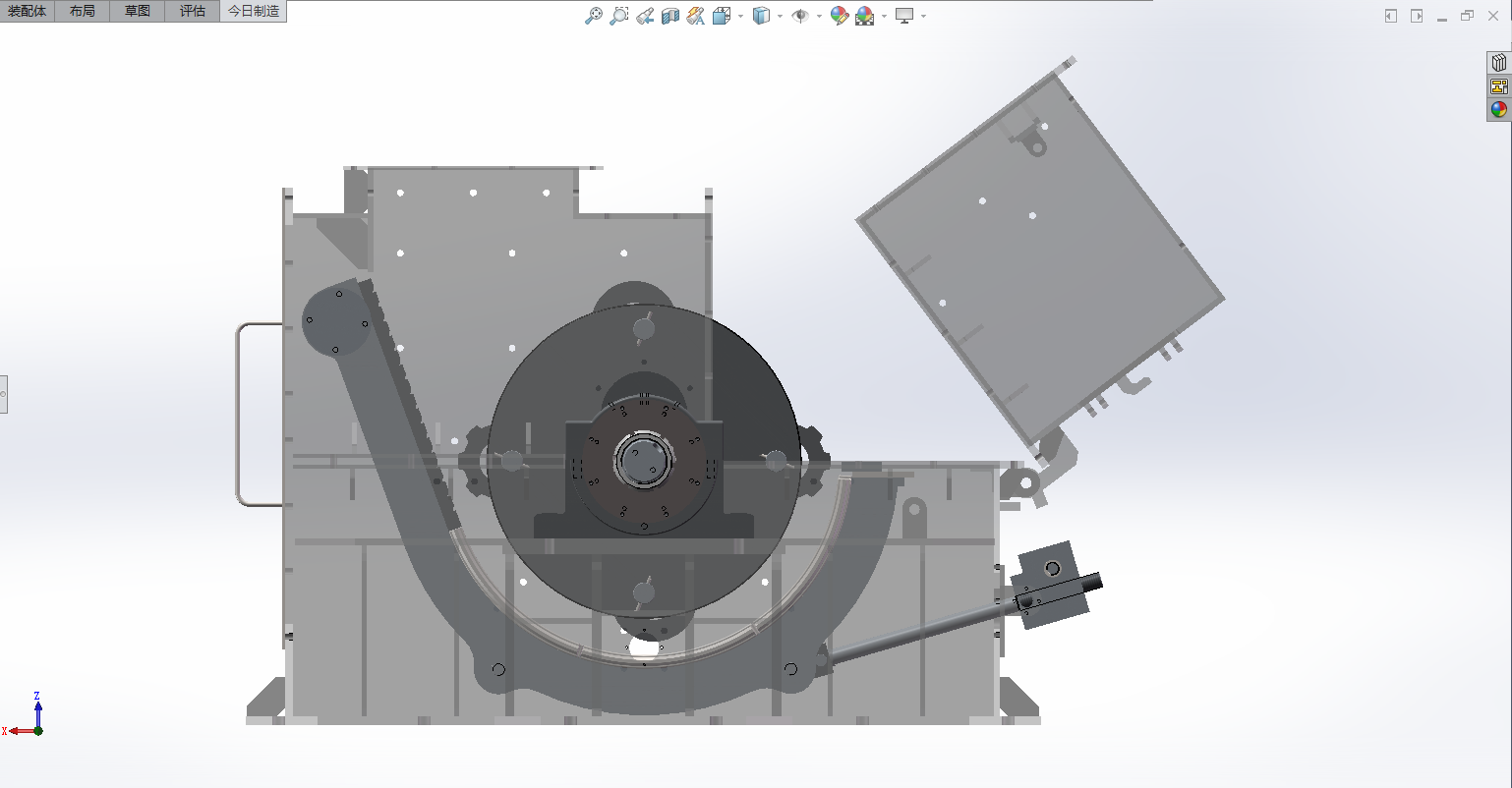Select the Zoom to Area tool

[619, 16]
